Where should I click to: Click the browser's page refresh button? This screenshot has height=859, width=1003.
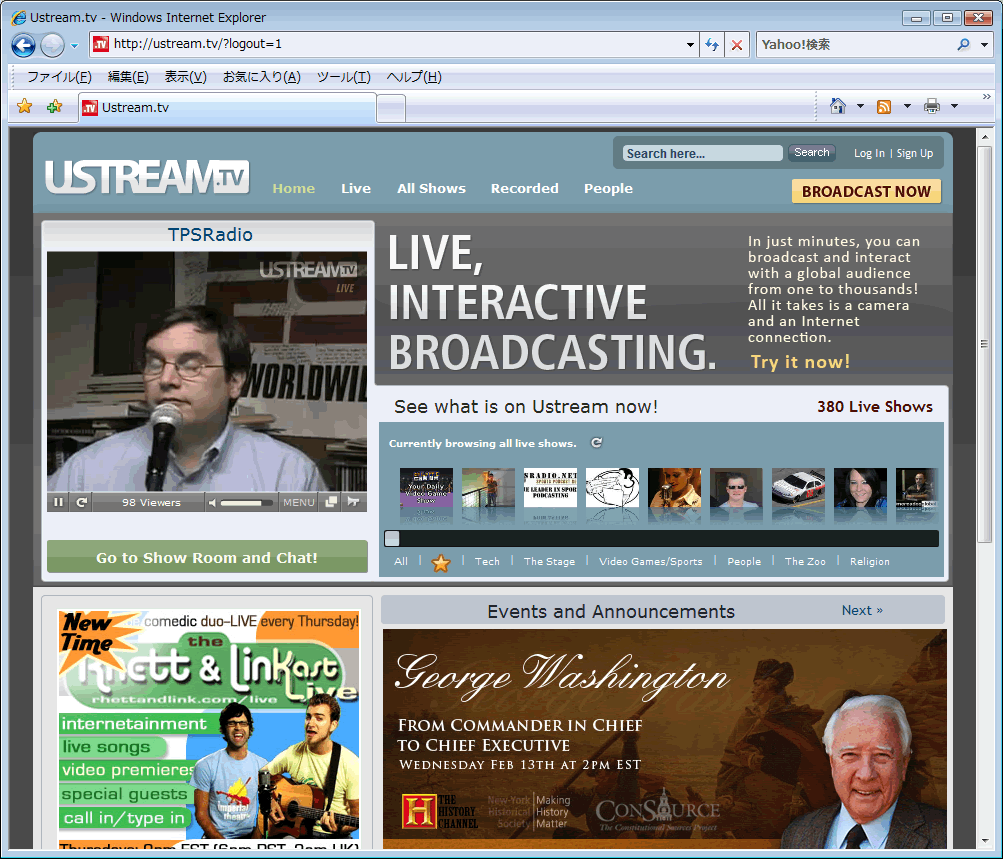pyautogui.click(x=712, y=45)
